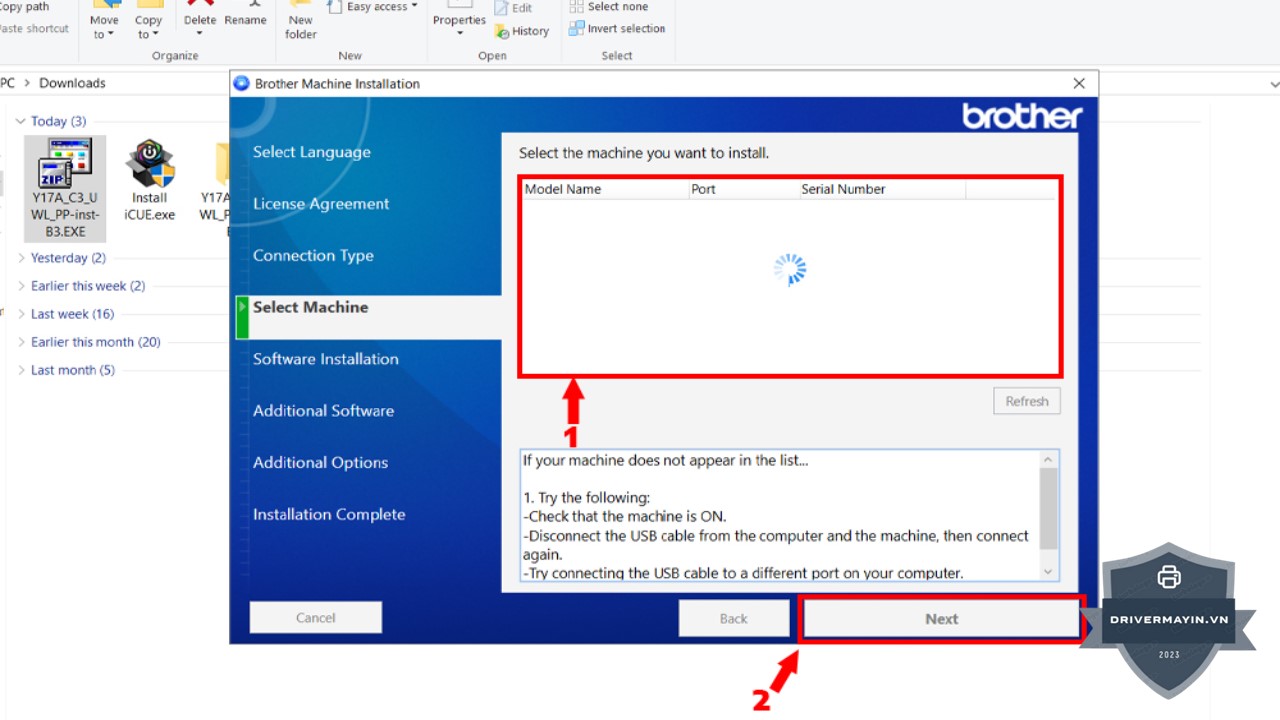1280x720 pixels.
Task: Click the Edit icon in Open group
Action: click(503, 8)
